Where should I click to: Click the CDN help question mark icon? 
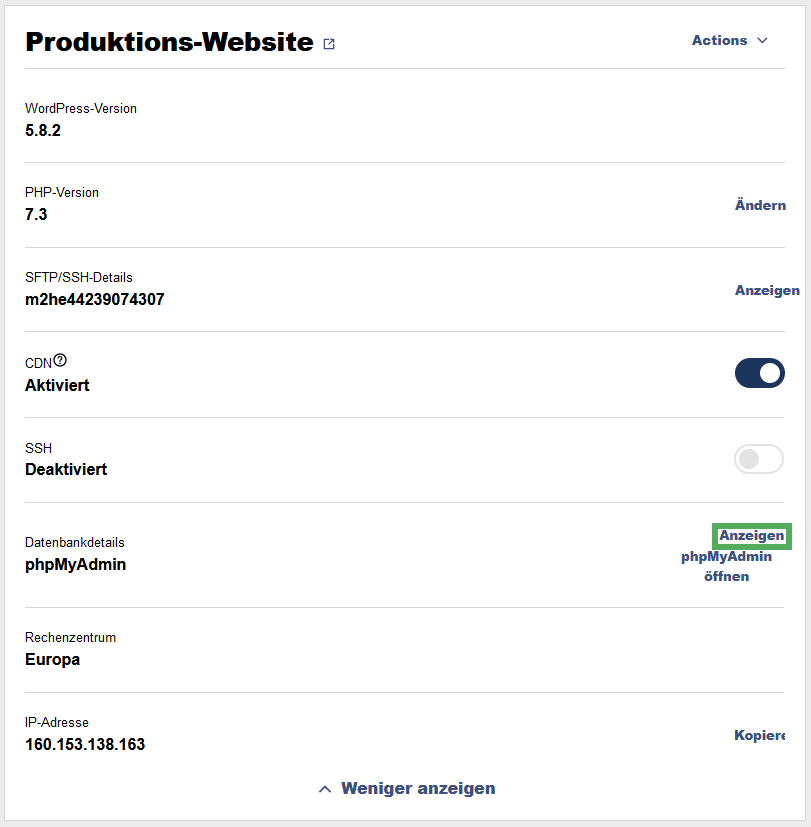[60, 360]
